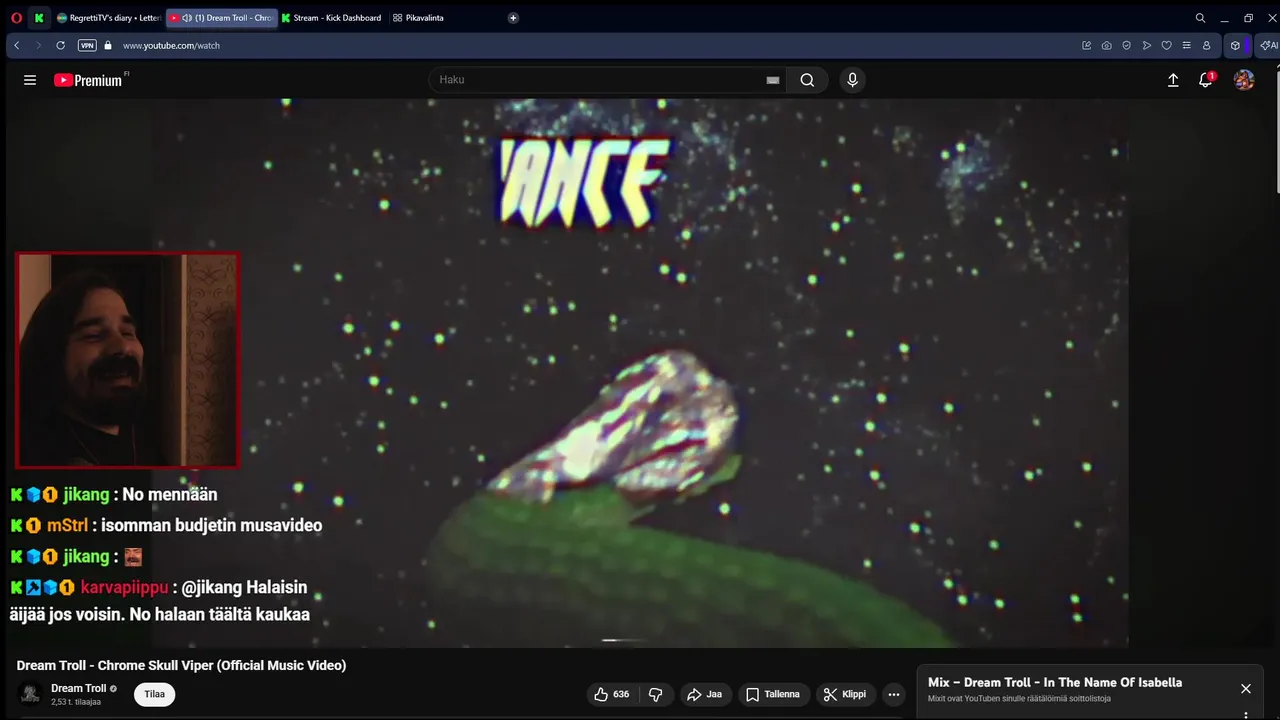Go to YouTube Premium home logo
Image resolution: width=1280 pixels, height=720 pixels.
[89, 80]
